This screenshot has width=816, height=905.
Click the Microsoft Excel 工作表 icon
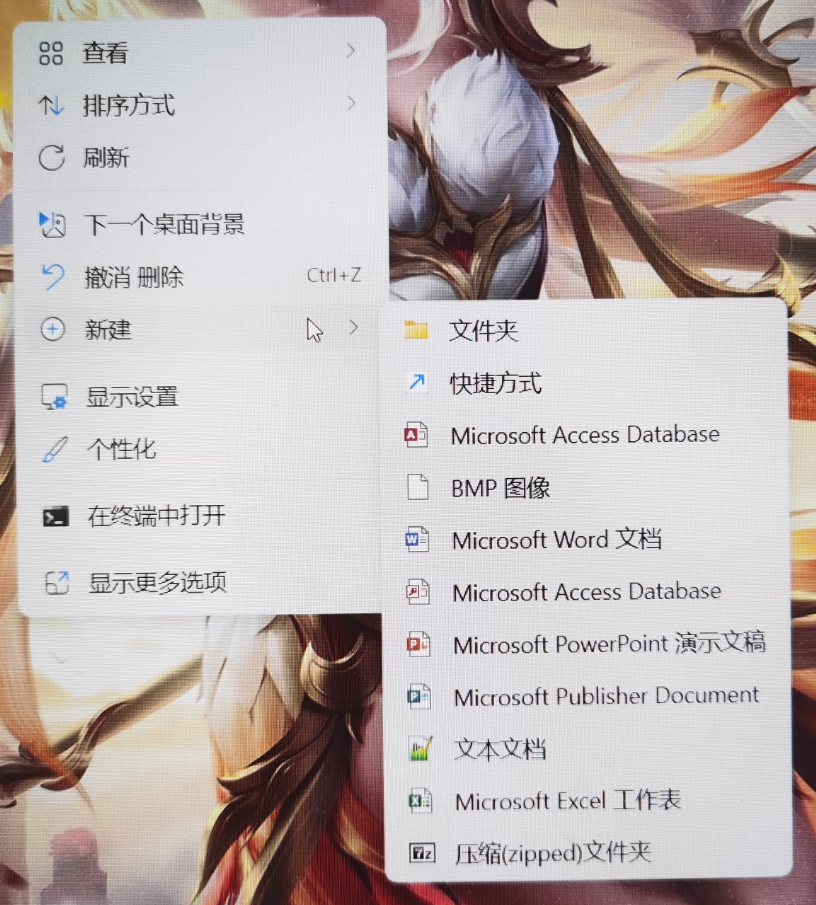point(420,801)
